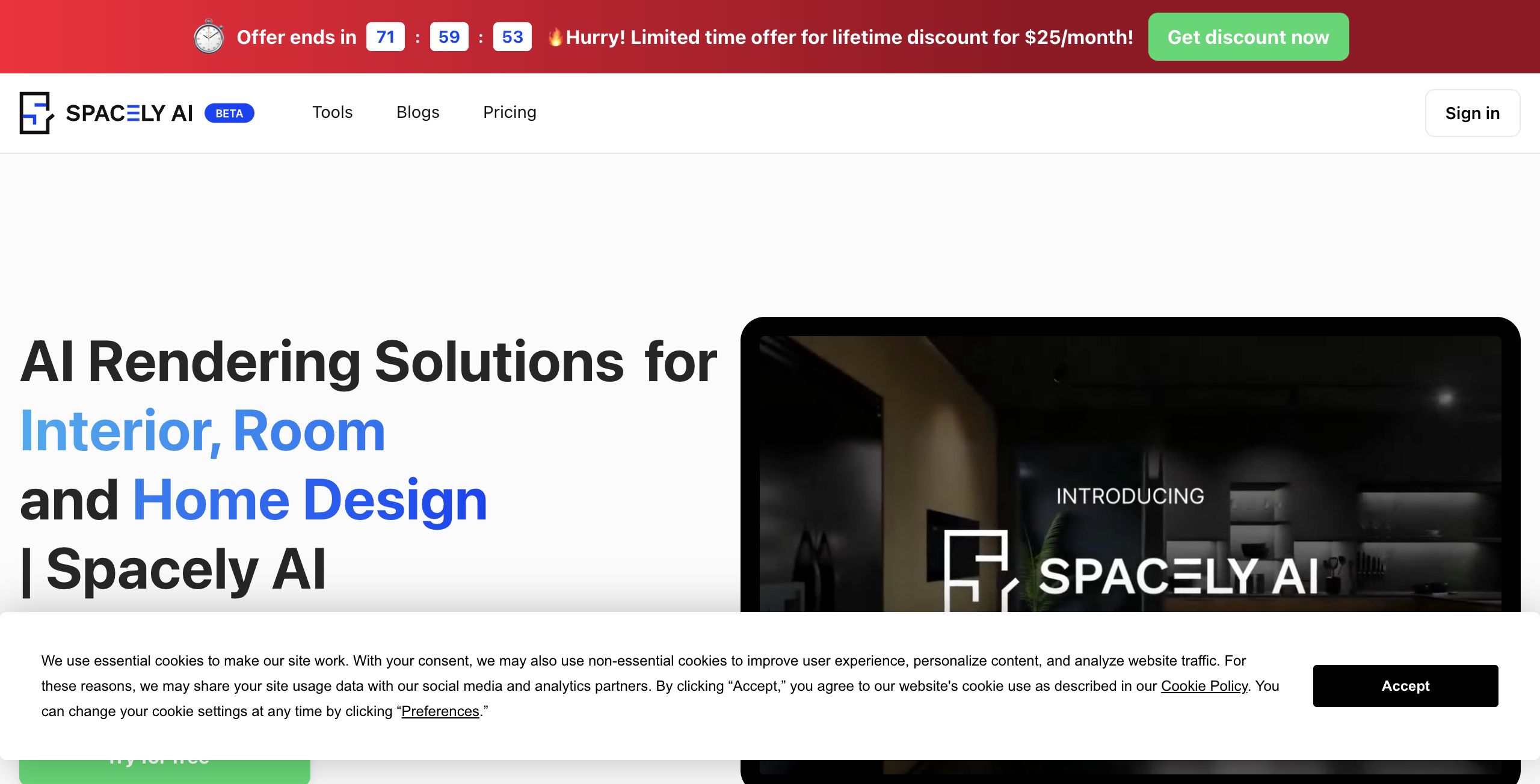
Task: Open cookie Preferences link
Action: pyautogui.click(x=440, y=711)
